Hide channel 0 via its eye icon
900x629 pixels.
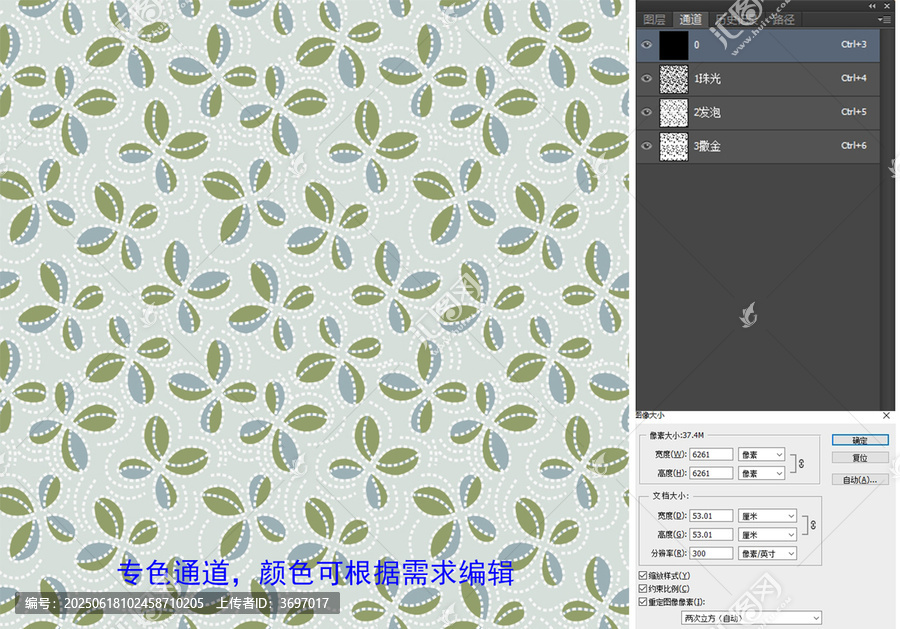pyautogui.click(x=647, y=45)
